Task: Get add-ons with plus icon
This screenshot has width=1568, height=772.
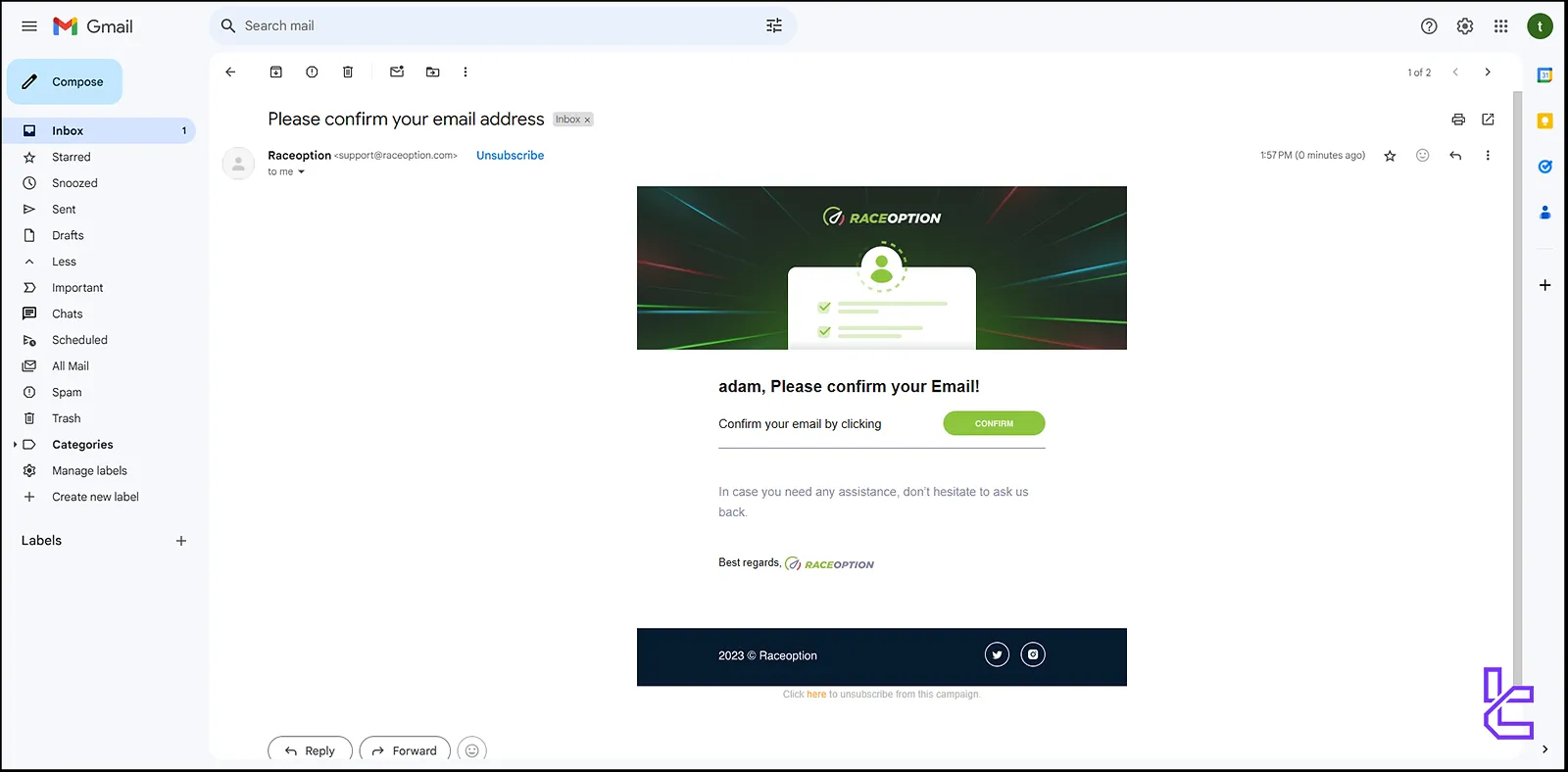Action: [x=1544, y=285]
